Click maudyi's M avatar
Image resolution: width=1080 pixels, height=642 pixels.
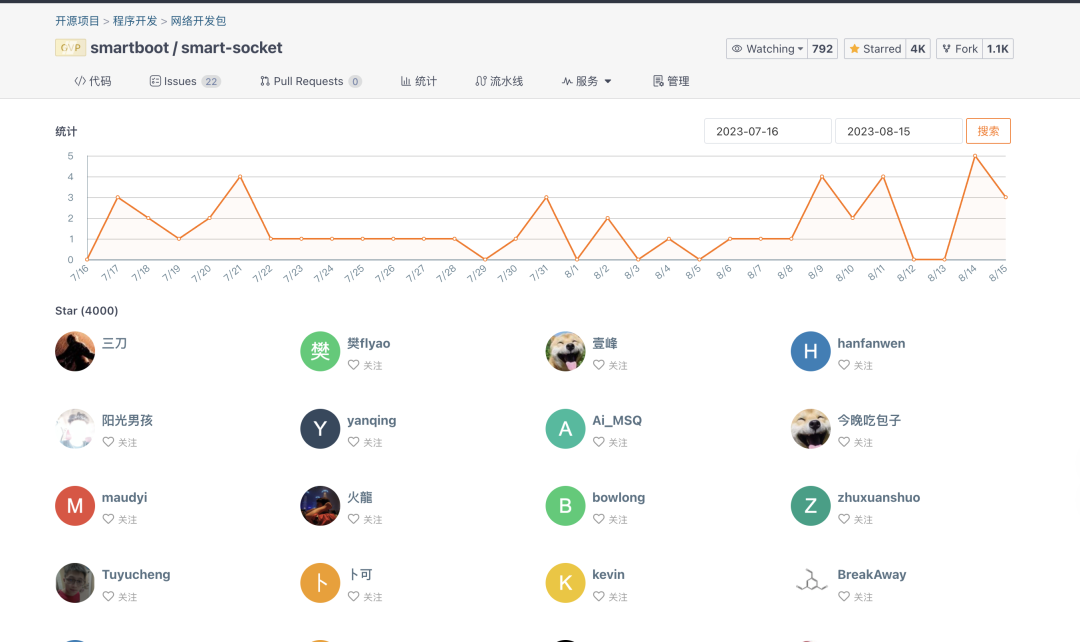point(75,506)
